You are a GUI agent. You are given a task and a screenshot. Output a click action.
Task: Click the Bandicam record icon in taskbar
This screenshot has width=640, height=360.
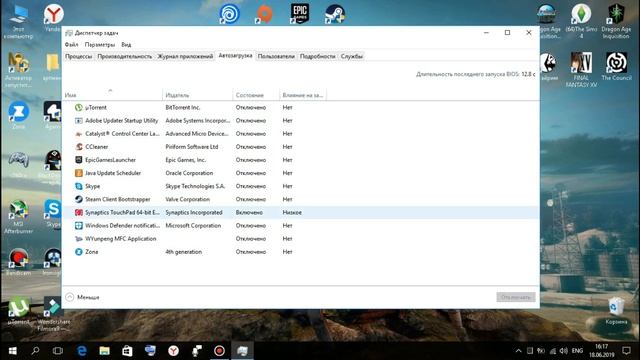219,351
